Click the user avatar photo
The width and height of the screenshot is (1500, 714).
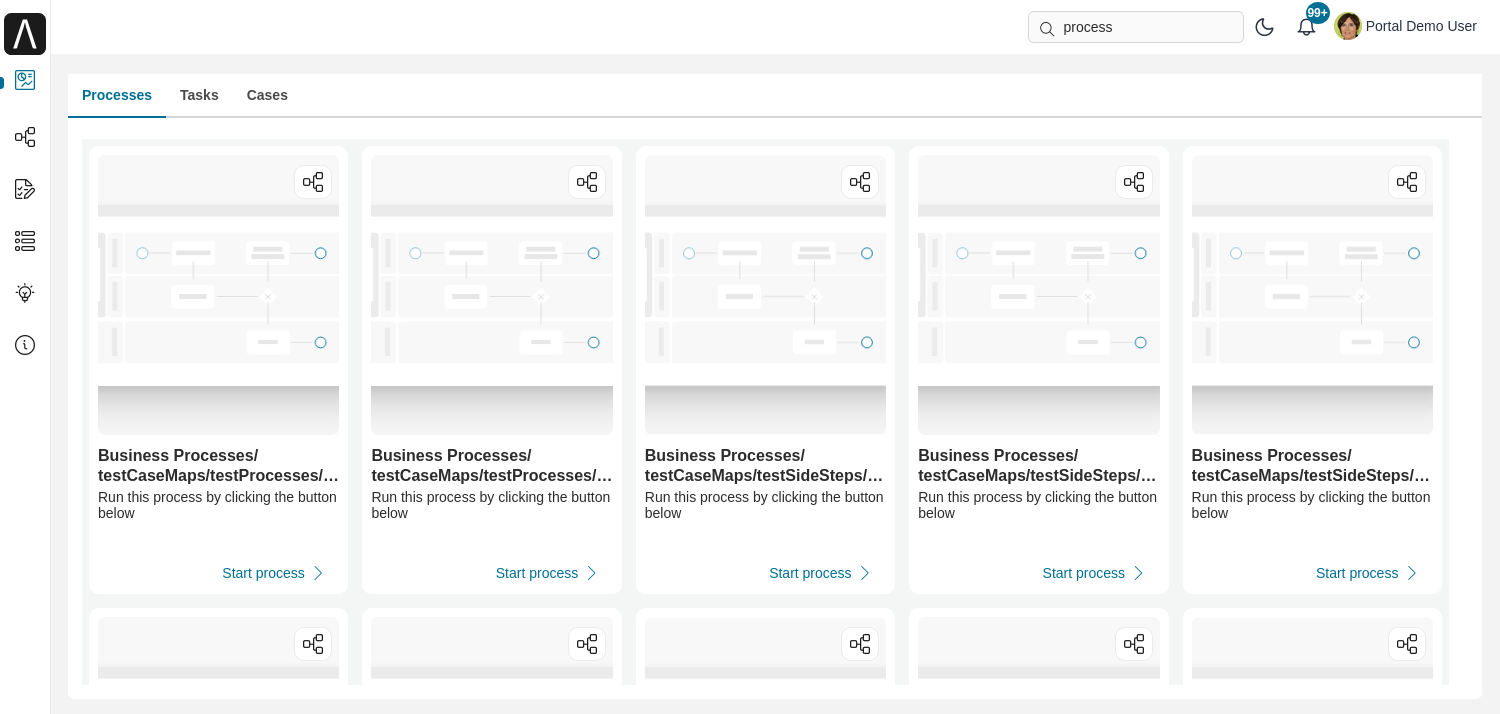1348,26
